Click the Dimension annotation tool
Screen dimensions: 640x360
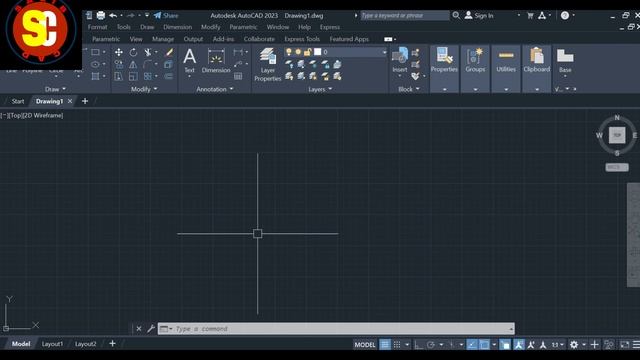[x=216, y=60]
